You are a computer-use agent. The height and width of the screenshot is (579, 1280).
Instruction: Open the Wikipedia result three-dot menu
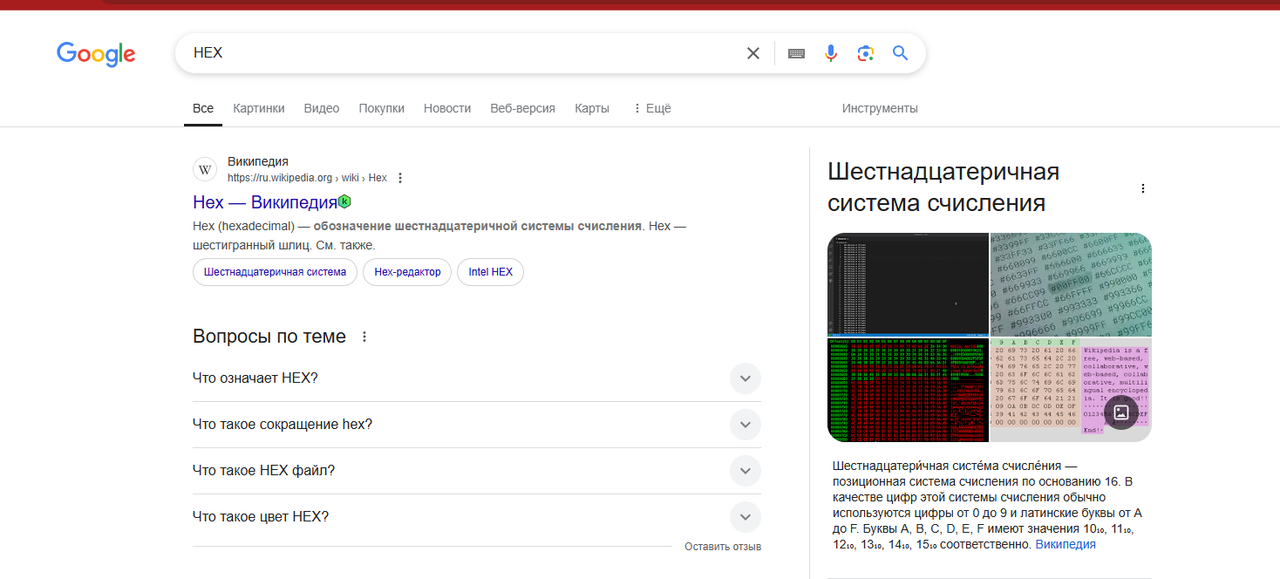click(x=400, y=178)
